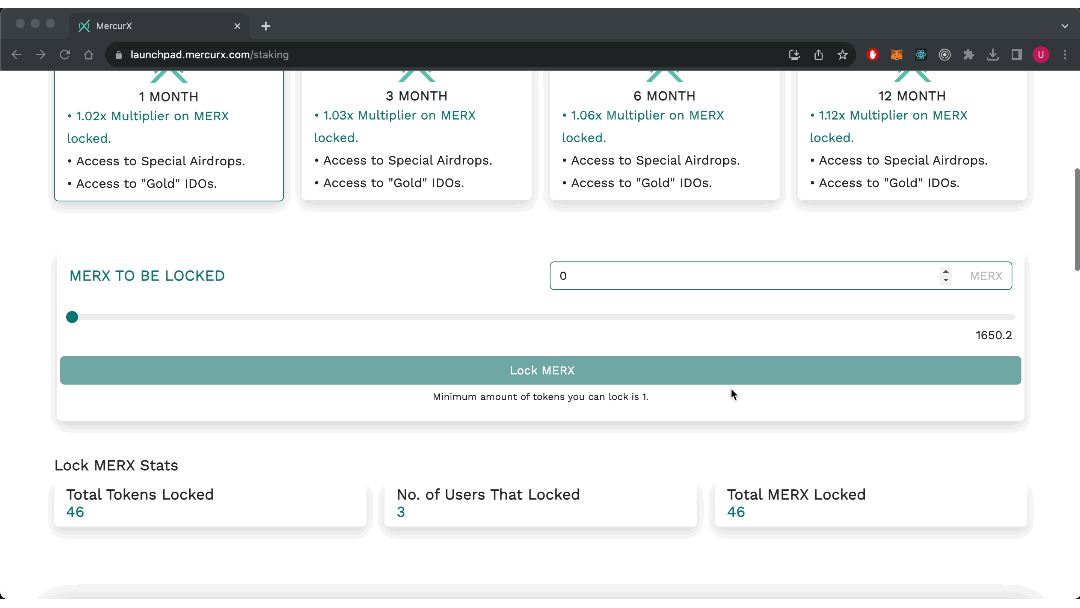Click the Total MERX Locked value 46

click(x=736, y=512)
